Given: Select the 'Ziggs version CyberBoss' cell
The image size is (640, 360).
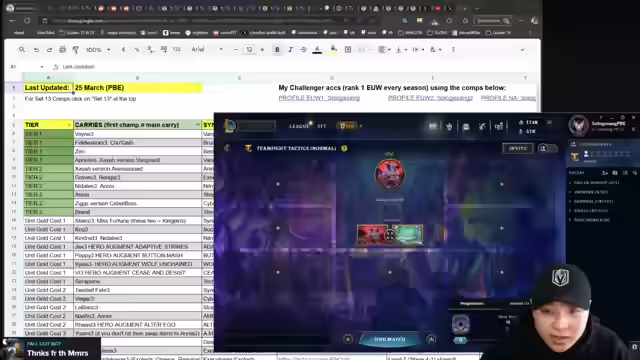Looking at the screenshot, I should (x=137, y=203).
